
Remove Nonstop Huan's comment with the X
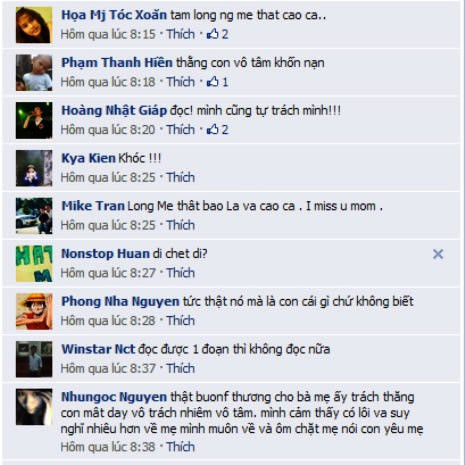[x=438, y=254]
